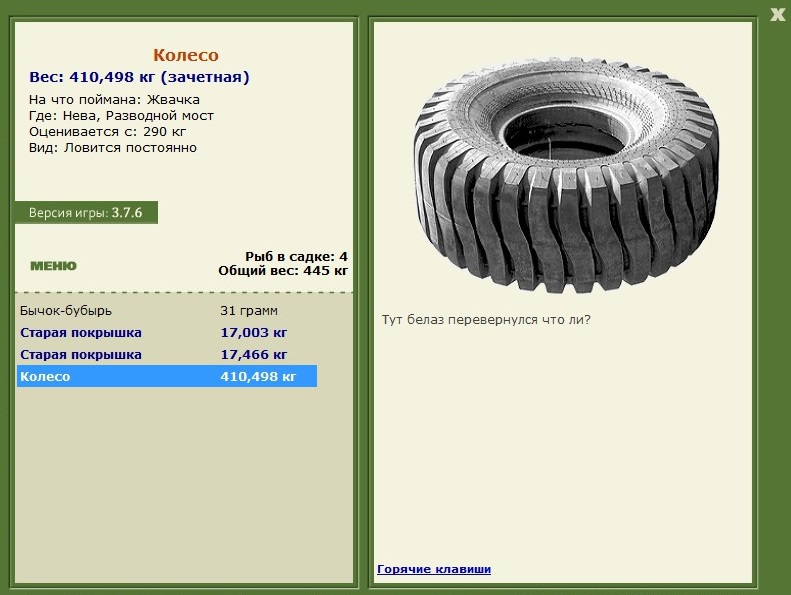
Task: Select the highlighted Колесо 410,498 кг row
Action: [x=167, y=376]
